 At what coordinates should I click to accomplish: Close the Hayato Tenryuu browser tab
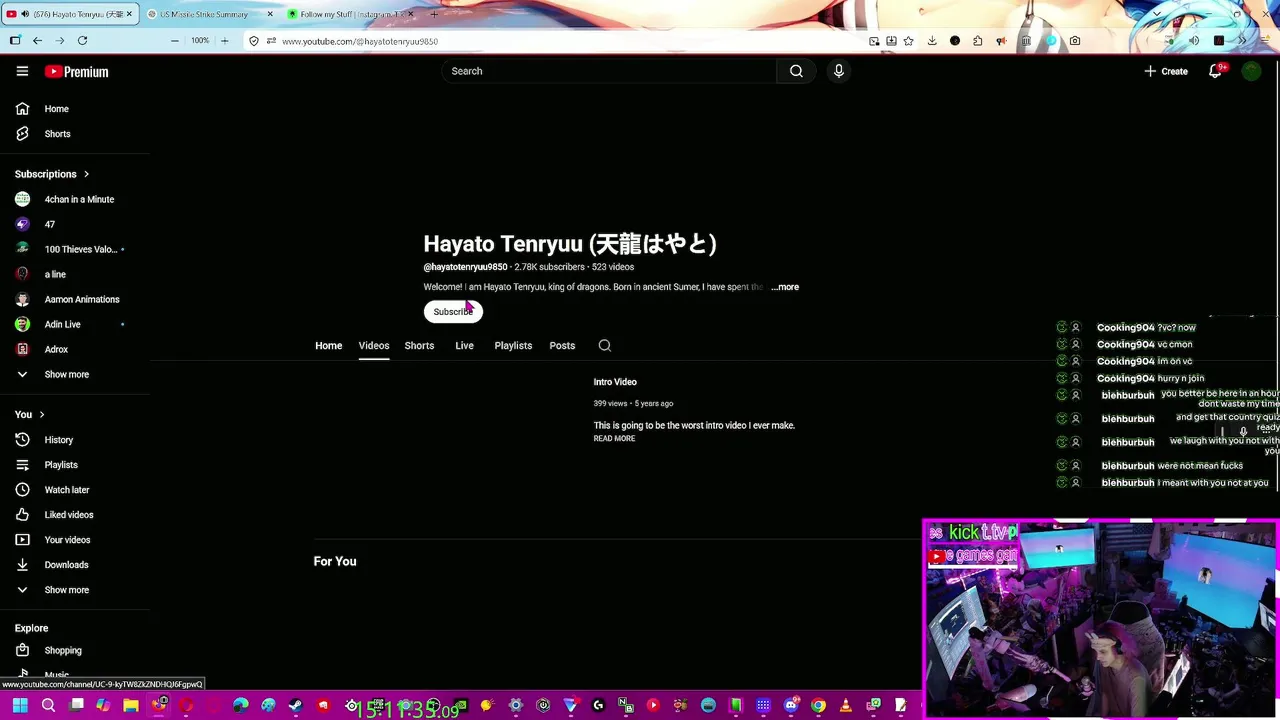tap(129, 14)
